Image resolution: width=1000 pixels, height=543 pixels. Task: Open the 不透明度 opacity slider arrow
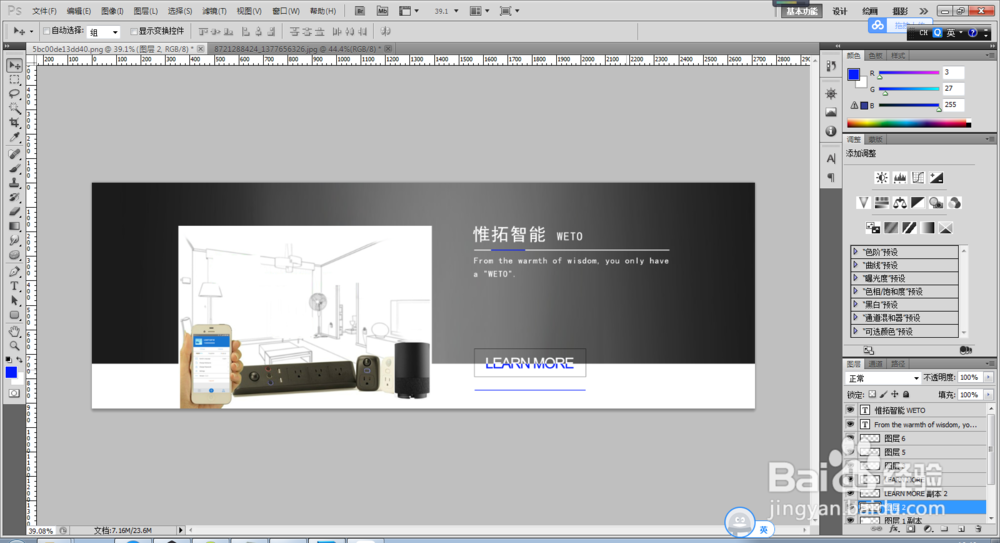(x=989, y=378)
